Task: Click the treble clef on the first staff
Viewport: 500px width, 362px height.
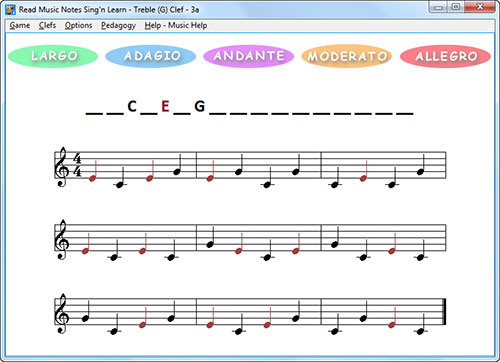Action: coord(62,167)
